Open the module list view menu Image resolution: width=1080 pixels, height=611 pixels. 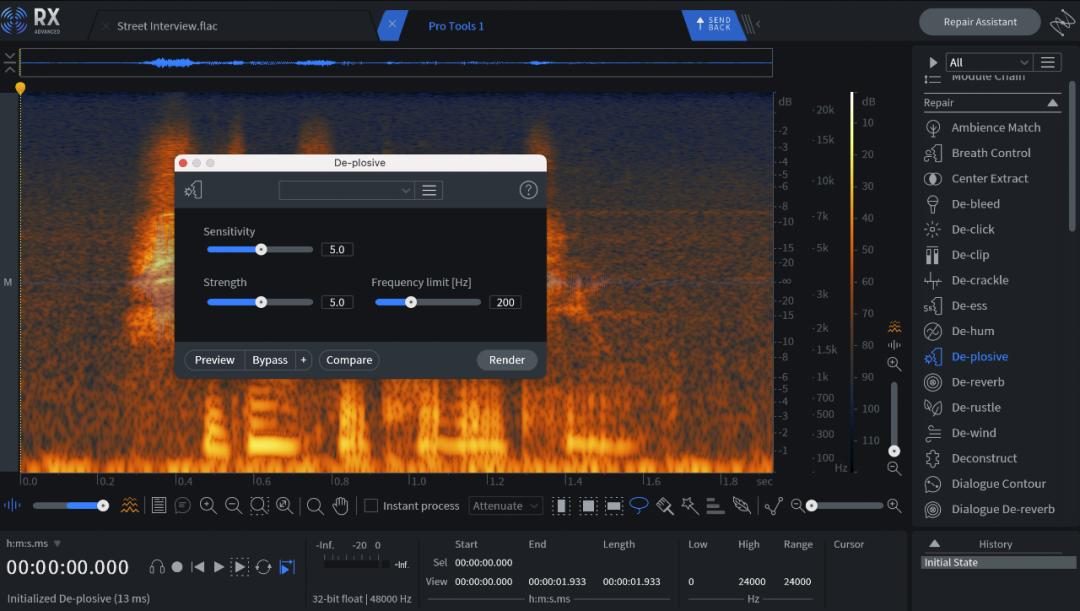(x=1048, y=62)
